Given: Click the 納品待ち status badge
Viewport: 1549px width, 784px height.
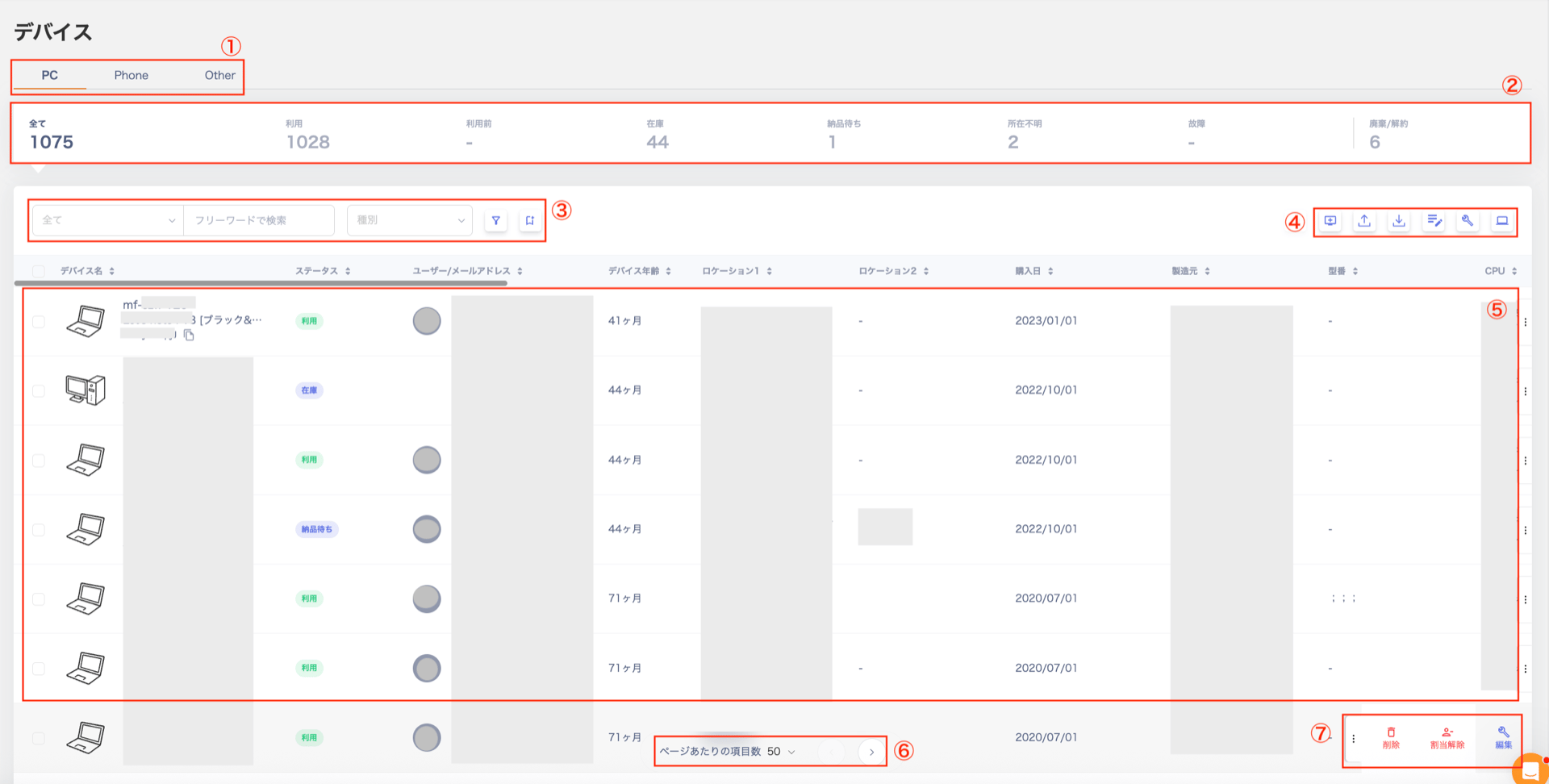Looking at the screenshot, I should [x=316, y=529].
